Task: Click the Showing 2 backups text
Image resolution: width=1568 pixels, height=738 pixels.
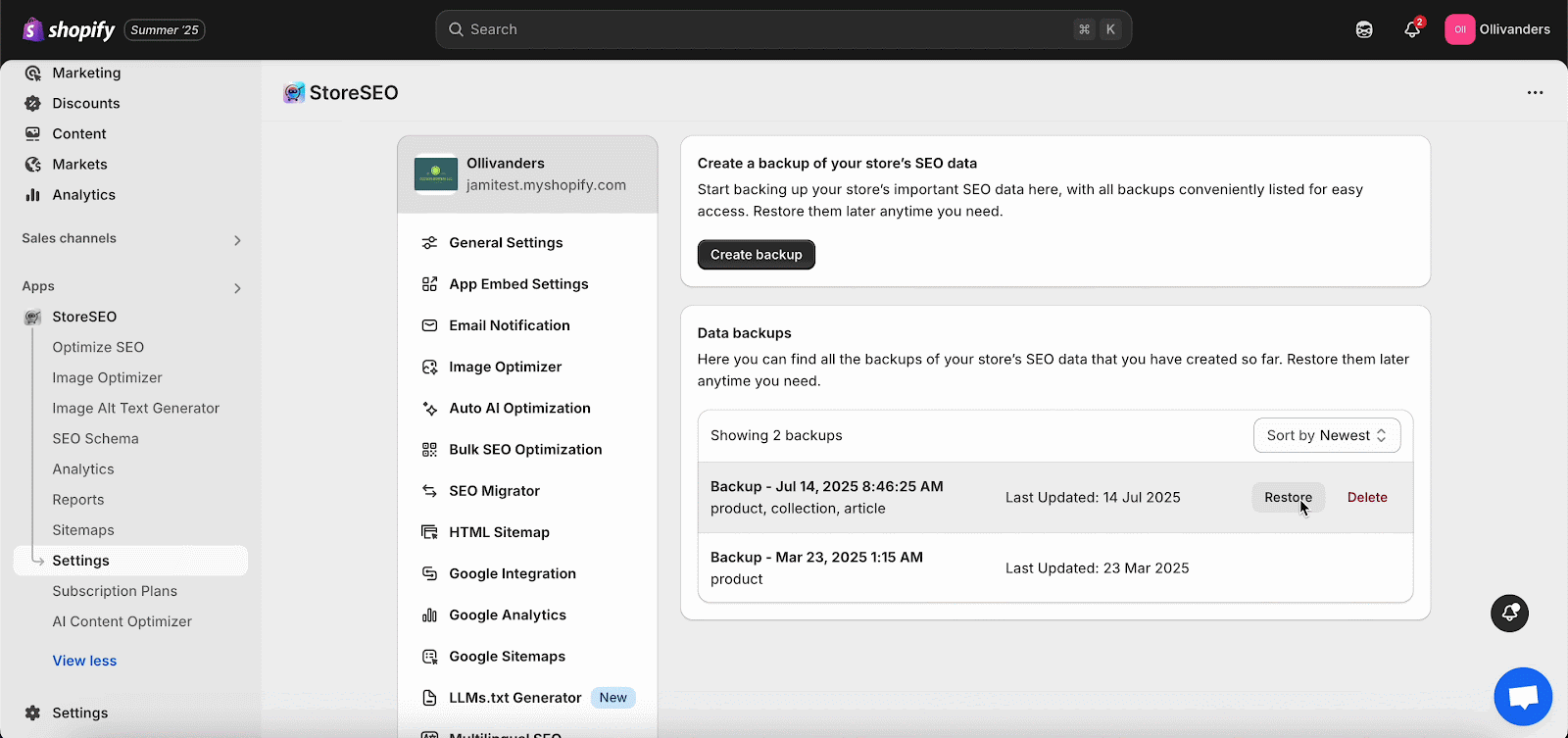Action: click(776, 435)
